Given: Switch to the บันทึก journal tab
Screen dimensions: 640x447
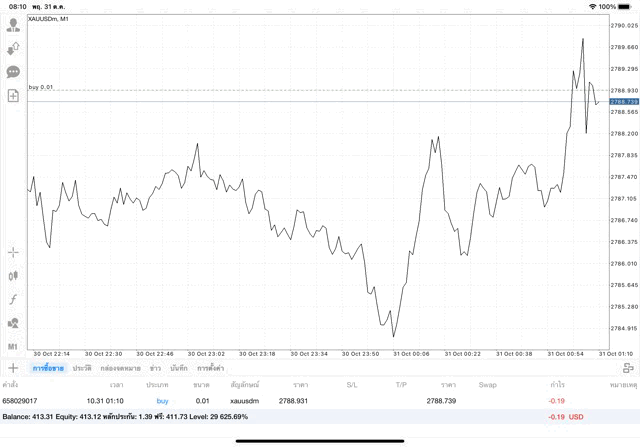Looking at the screenshot, I should coord(179,369).
